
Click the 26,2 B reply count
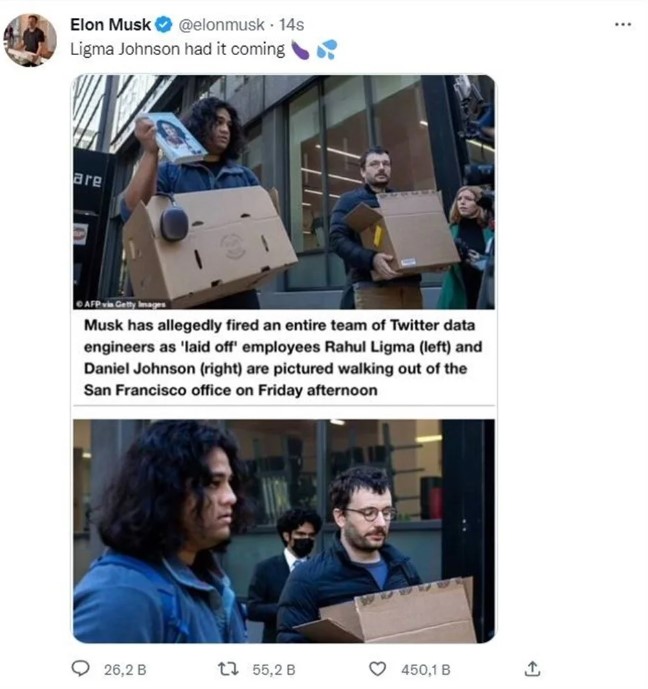(x=125, y=670)
